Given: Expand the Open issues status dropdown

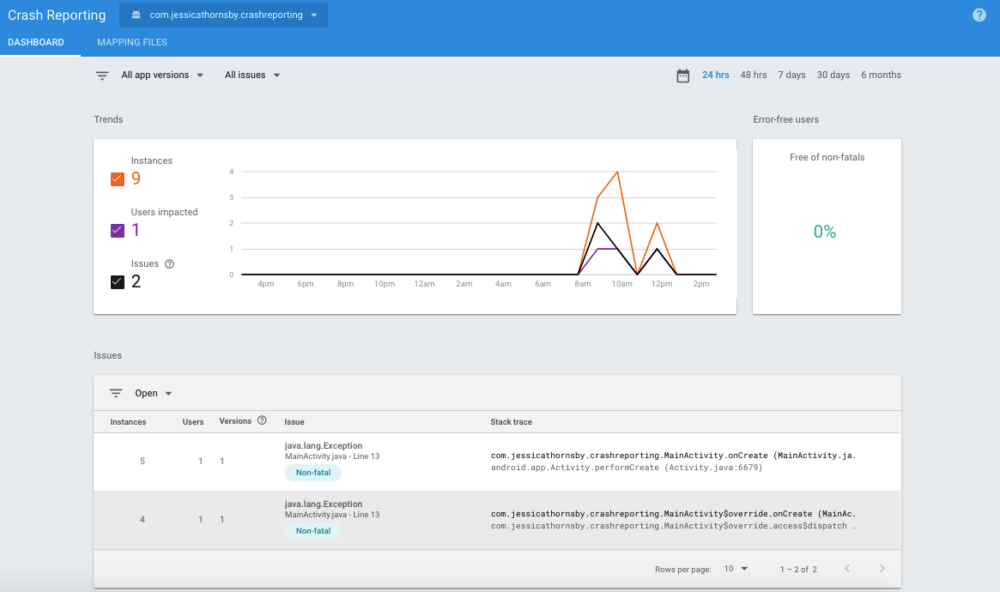Looking at the screenshot, I should 150,392.
